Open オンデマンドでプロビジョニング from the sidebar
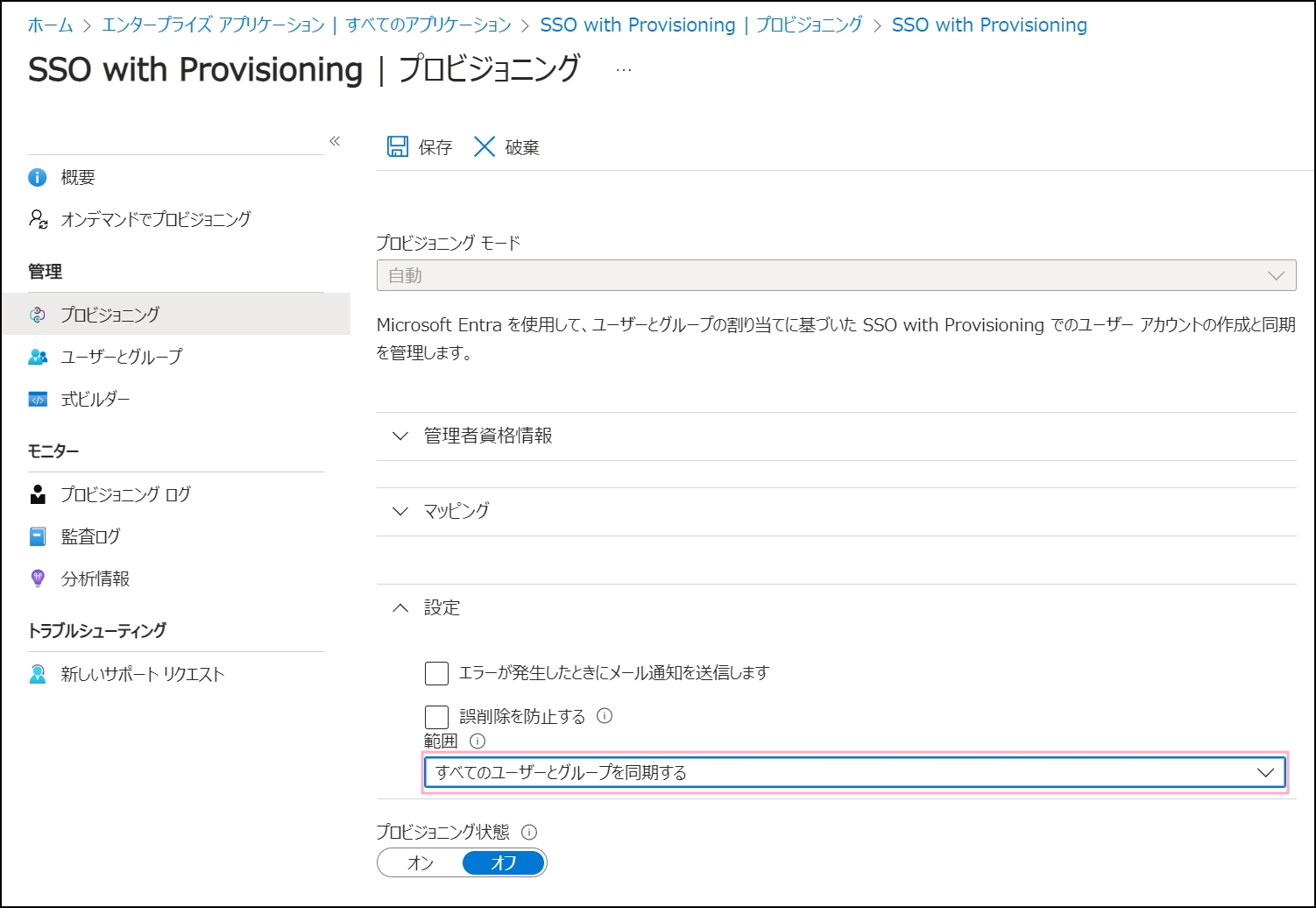The image size is (1316, 908). (155, 219)
